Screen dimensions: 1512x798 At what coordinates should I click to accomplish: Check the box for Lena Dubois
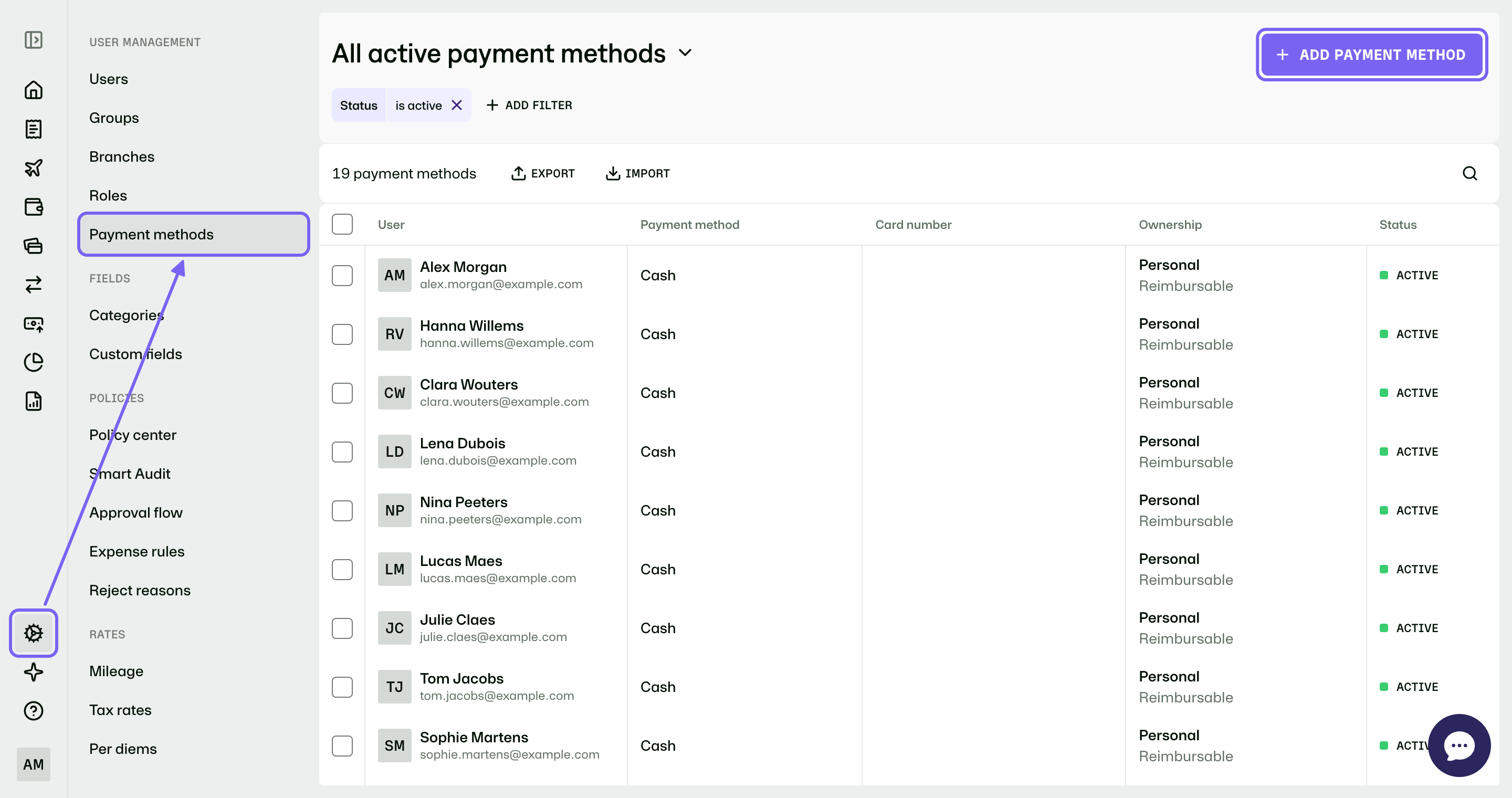tap(342, 452)
